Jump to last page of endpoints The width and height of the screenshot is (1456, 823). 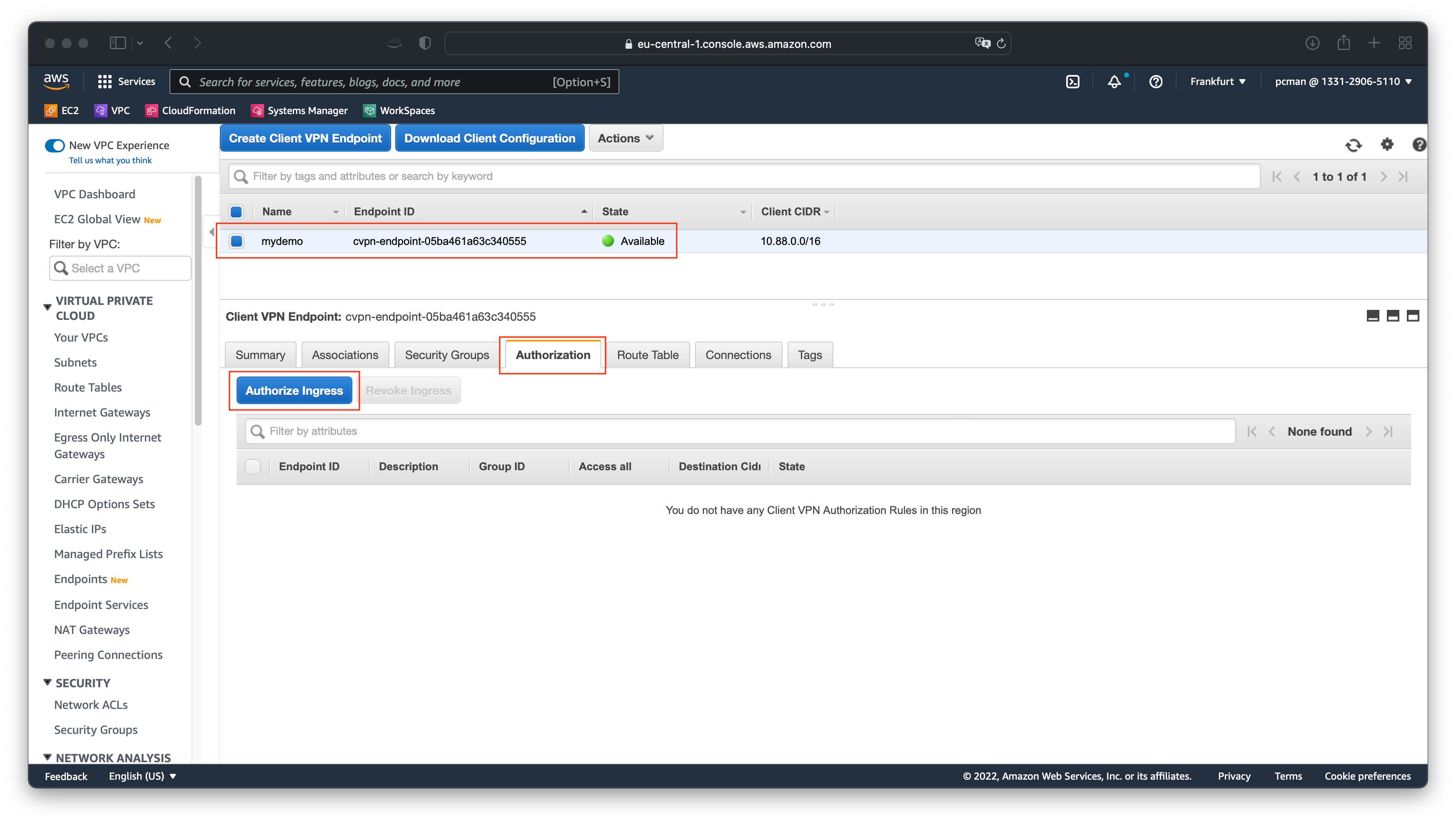[x=1404, y=177]
